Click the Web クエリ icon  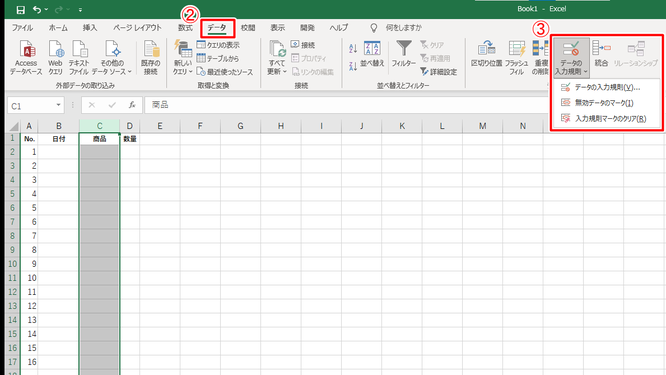(x=55, y=58)
